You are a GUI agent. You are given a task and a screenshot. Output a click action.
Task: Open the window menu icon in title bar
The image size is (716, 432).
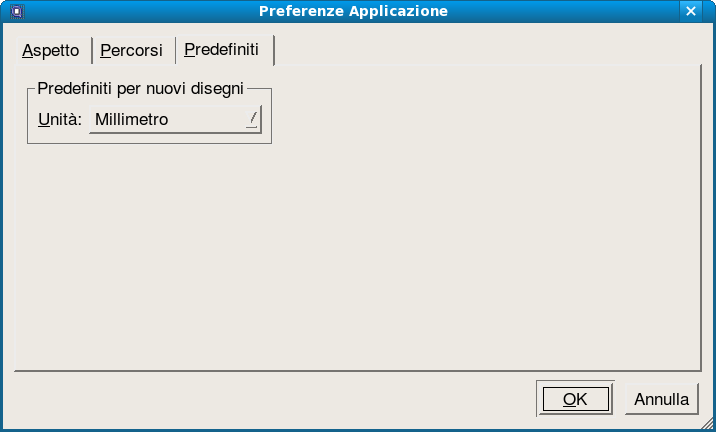click(x=14, y=12)
